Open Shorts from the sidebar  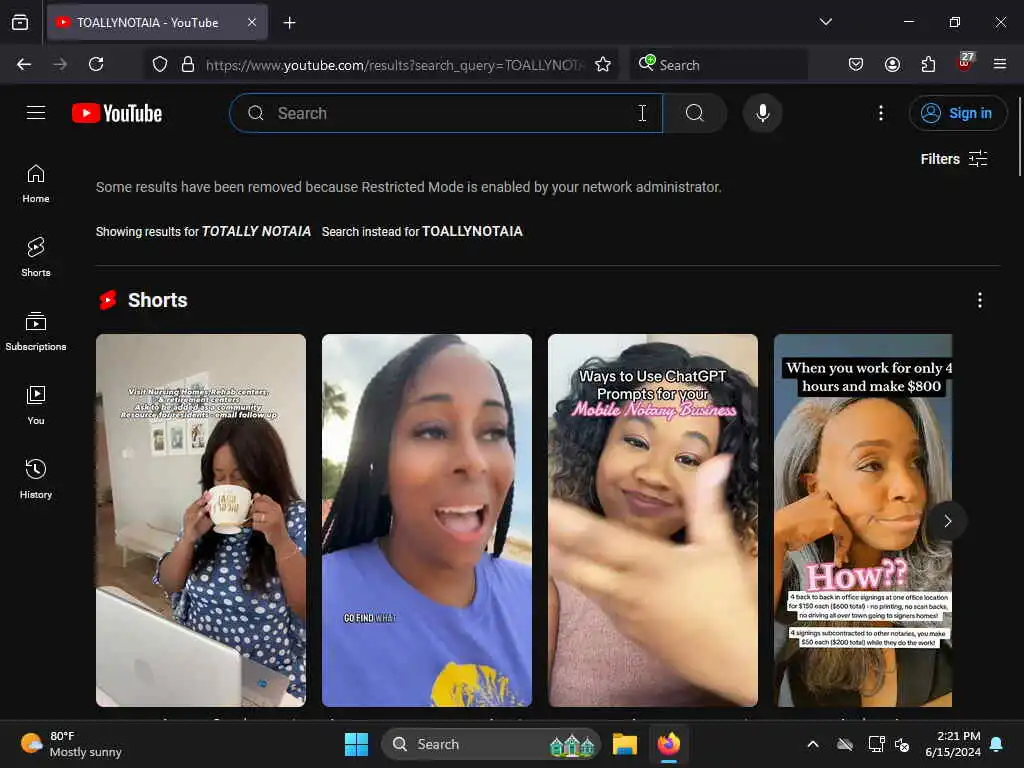point(36,257)
